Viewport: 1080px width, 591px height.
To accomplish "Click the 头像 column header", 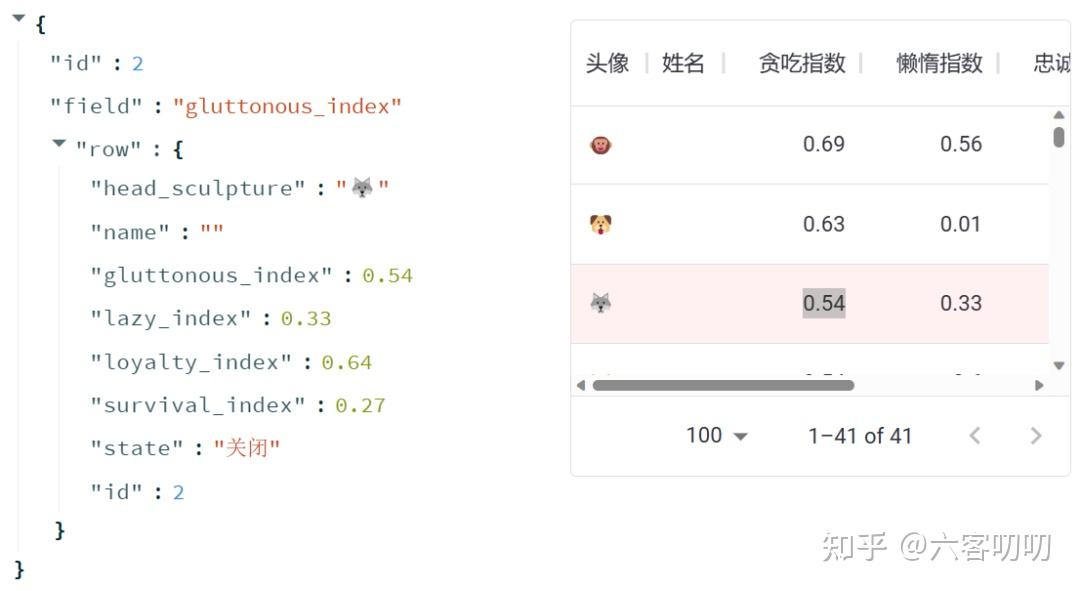I will tap(607, 64).
